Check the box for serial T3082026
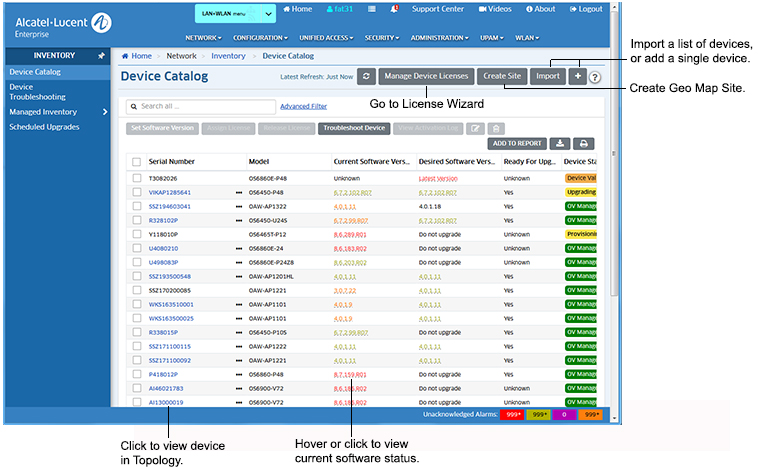758x469 pixels. pos(137,178)
